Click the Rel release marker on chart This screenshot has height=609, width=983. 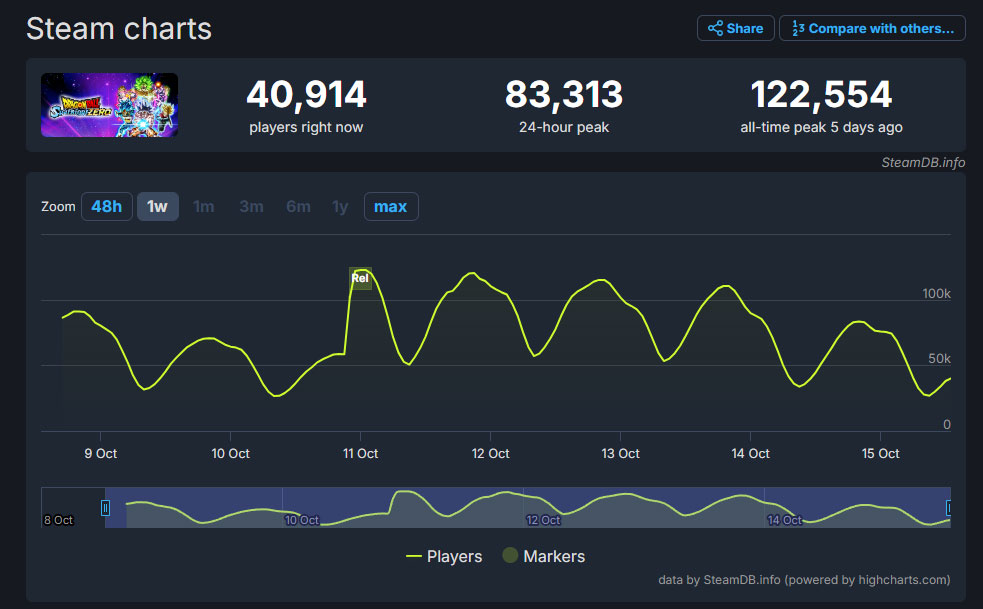(x=360, y=278)
